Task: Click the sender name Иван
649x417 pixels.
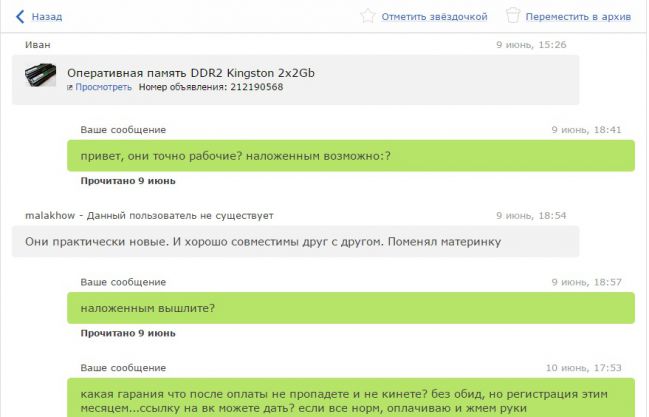Action: coord(36,45)
